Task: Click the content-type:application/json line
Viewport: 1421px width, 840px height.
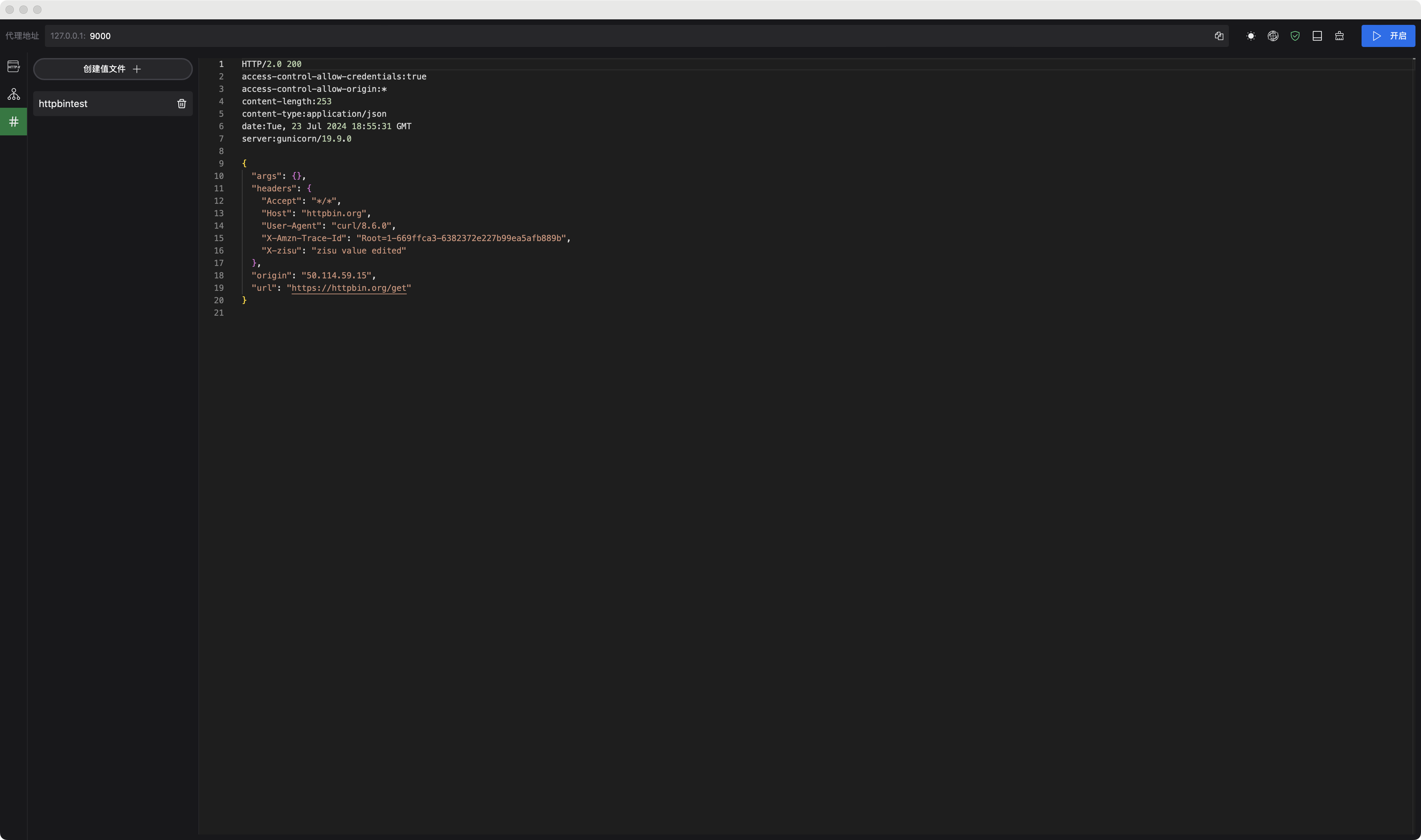Action: 314,114
